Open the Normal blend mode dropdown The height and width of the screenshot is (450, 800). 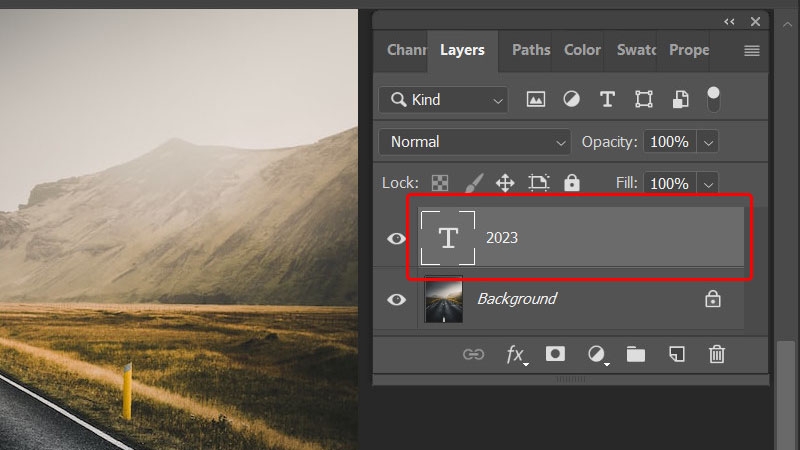(474, 142)
